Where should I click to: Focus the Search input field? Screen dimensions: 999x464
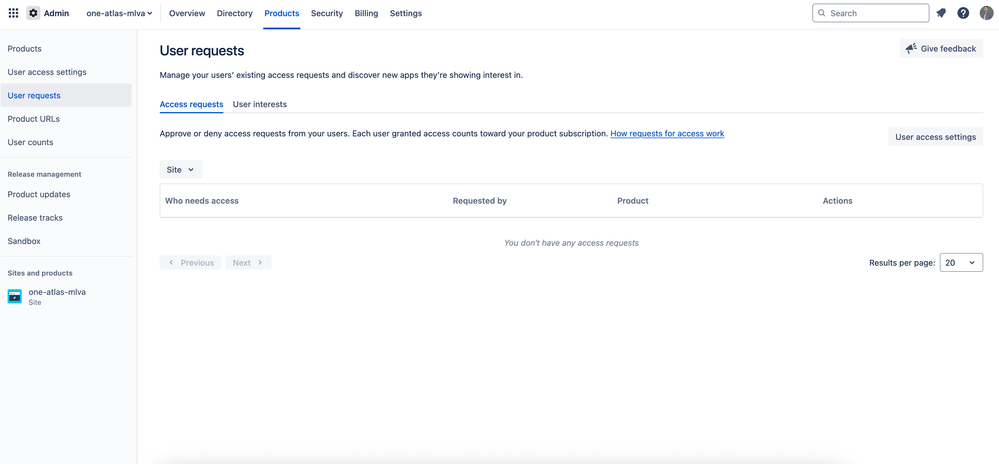point(870,13)
